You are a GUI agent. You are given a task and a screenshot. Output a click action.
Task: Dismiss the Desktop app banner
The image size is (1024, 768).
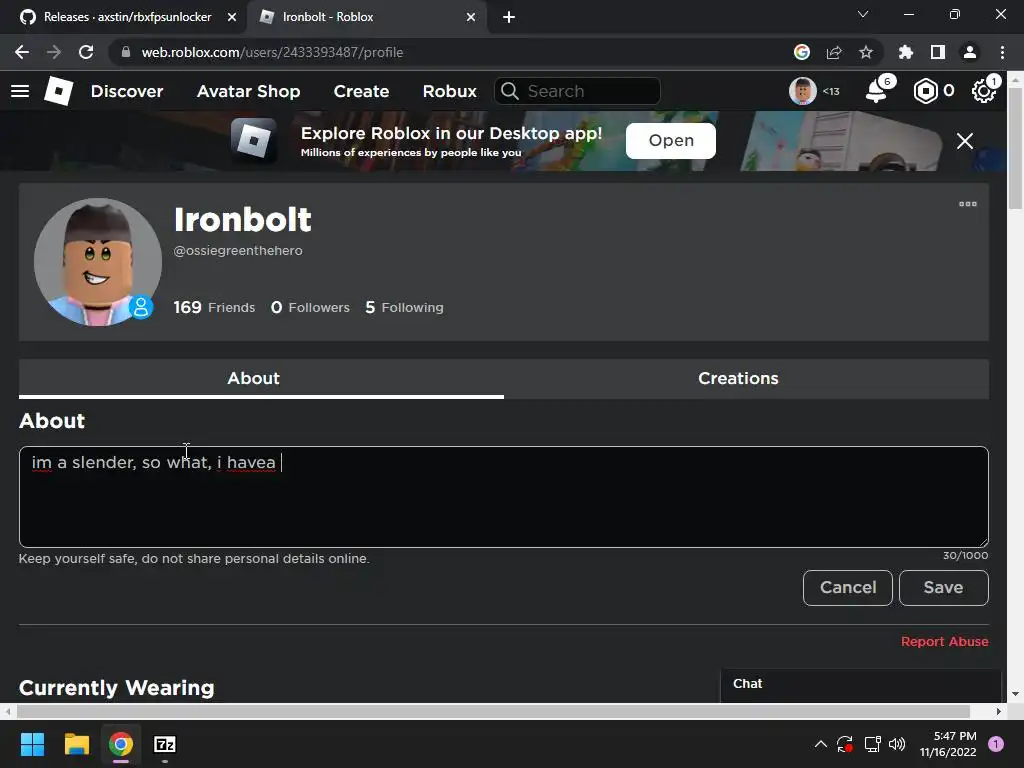point(965,141)
